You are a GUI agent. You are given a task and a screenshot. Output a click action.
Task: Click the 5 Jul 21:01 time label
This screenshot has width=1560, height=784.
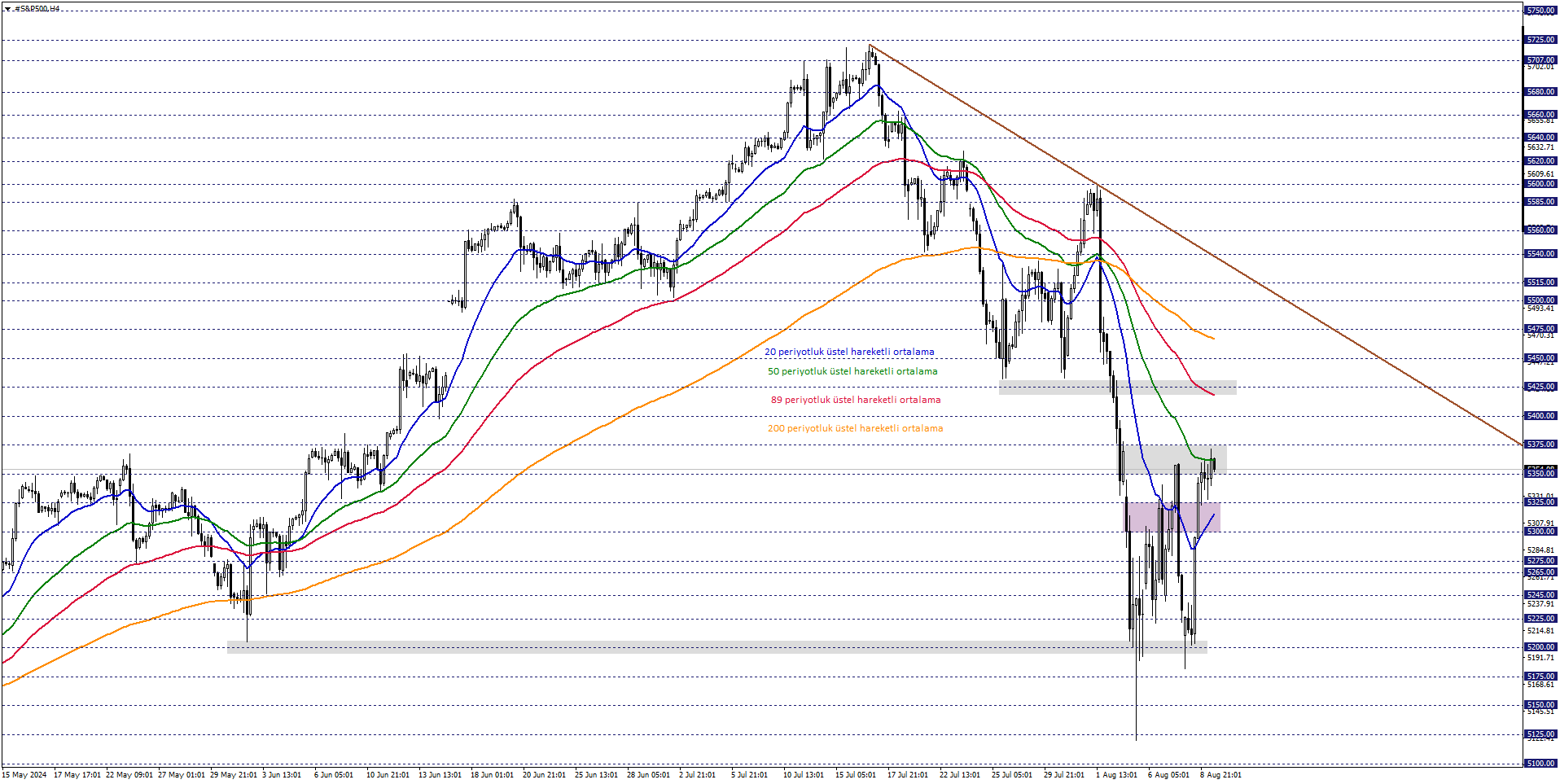749,775
